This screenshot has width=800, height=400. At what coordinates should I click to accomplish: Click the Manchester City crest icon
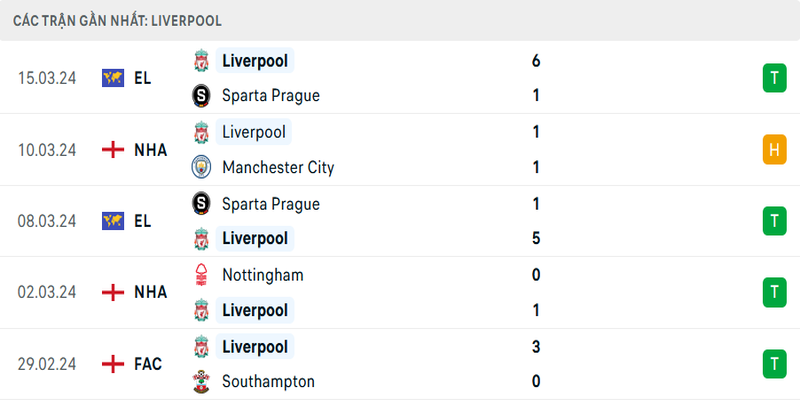(x=201, y=167)
